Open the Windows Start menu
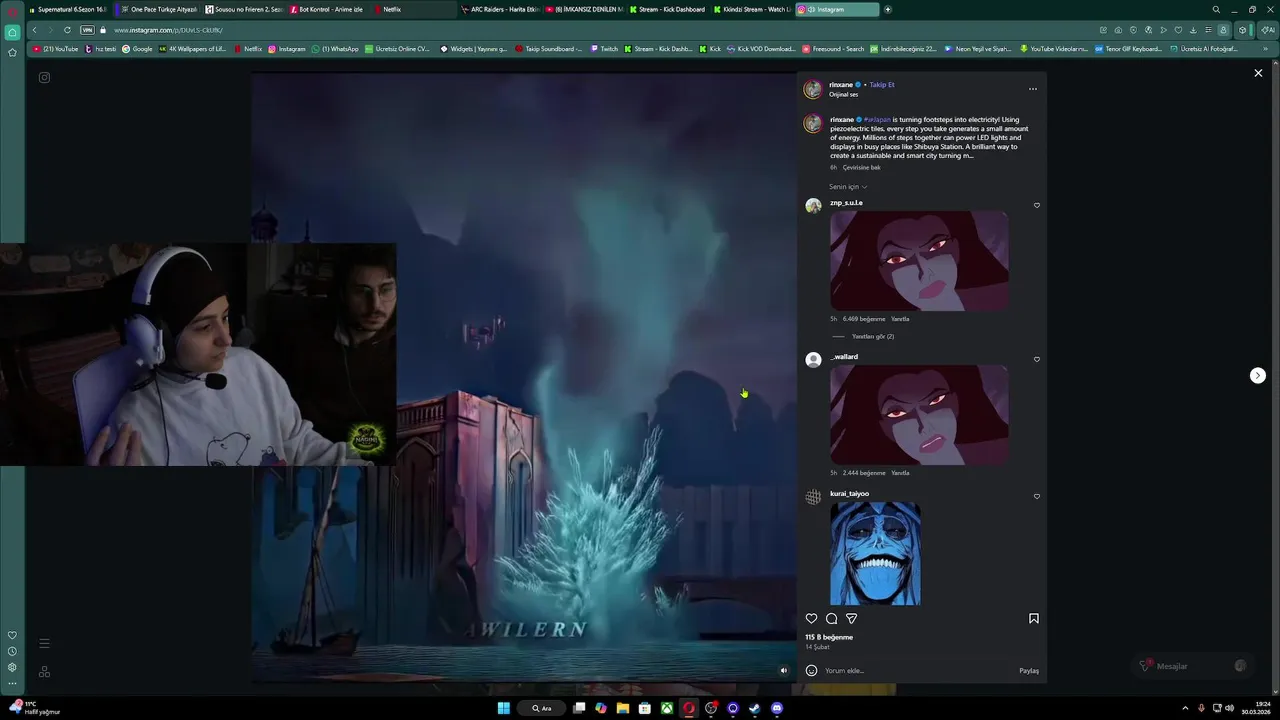Image resolution: width=1280 pixels, height=720 pixels. 503,708
